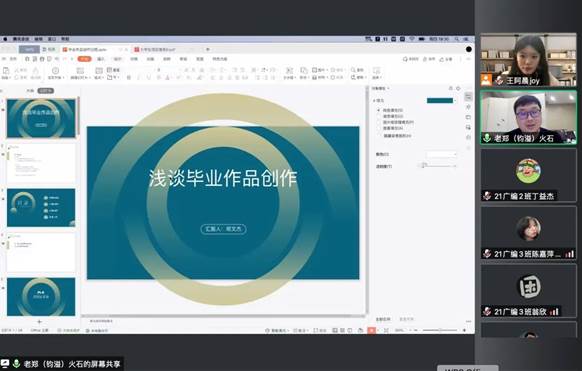Tick the hide background graphics checkbox
This screenshot has width=582, height=371.
point(395,136)
